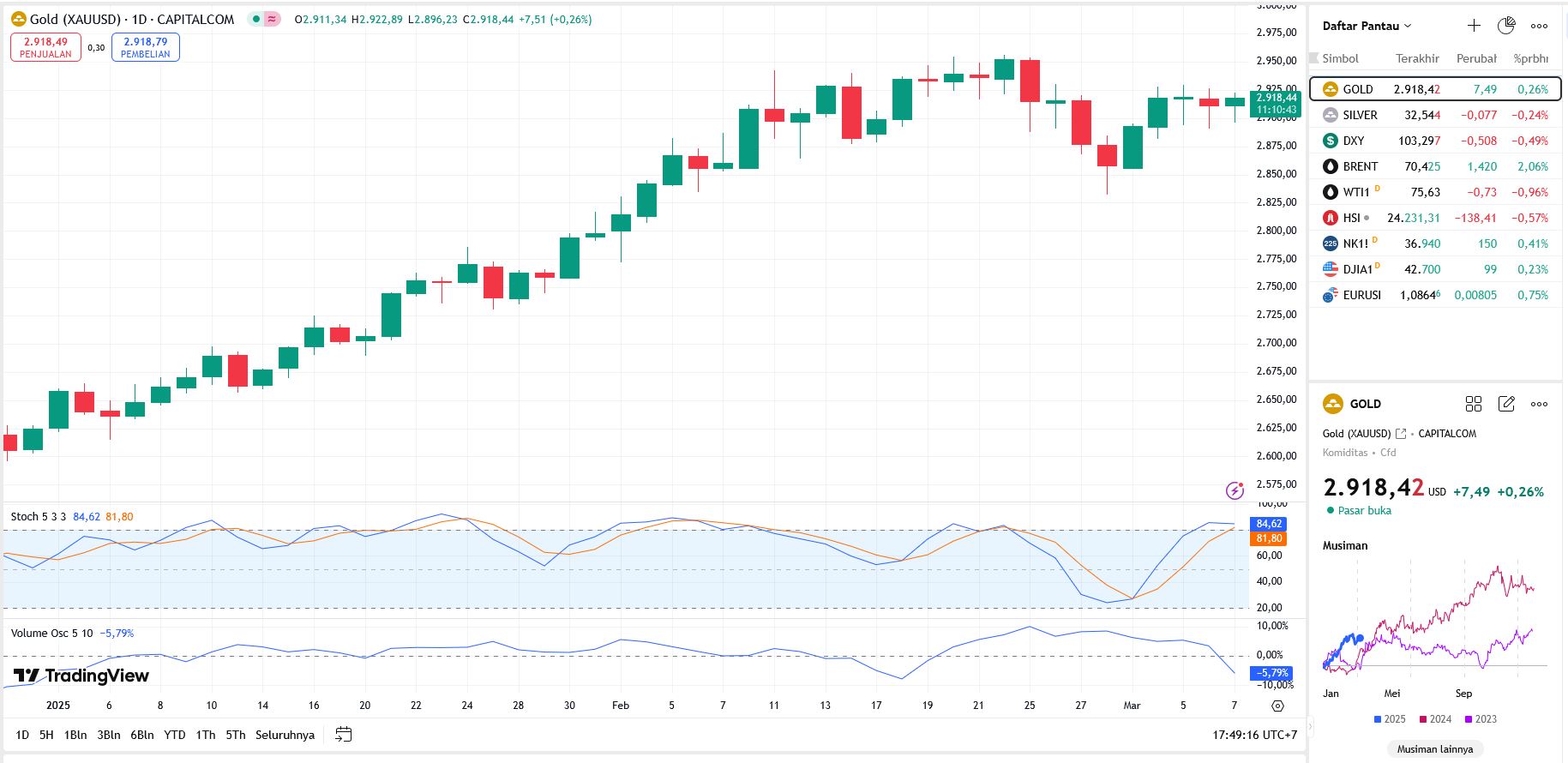
Task: Click the edit note icon beside GOLD
Action: point(1506,404)
